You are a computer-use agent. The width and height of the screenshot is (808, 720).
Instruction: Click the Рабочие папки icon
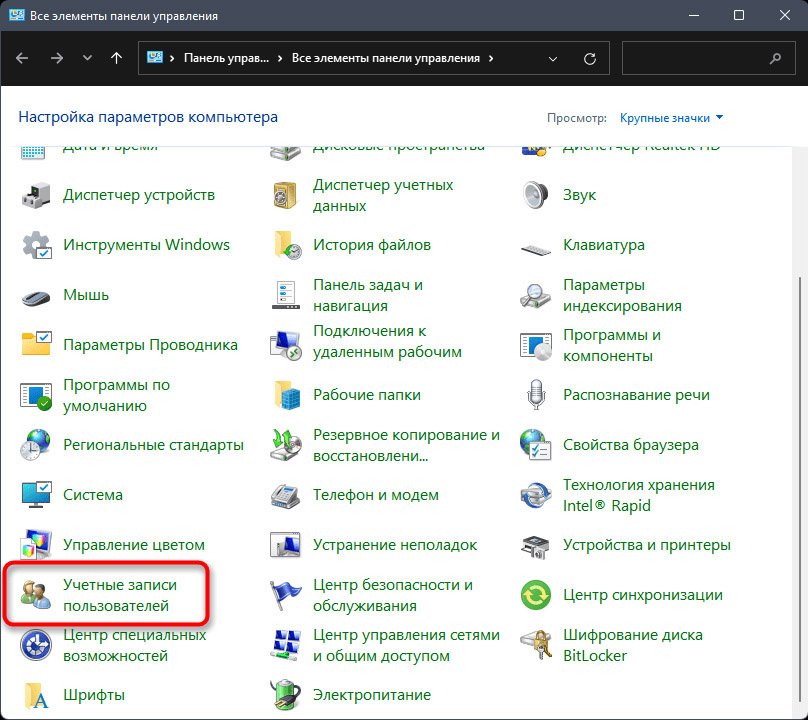[x=287, y=395]
